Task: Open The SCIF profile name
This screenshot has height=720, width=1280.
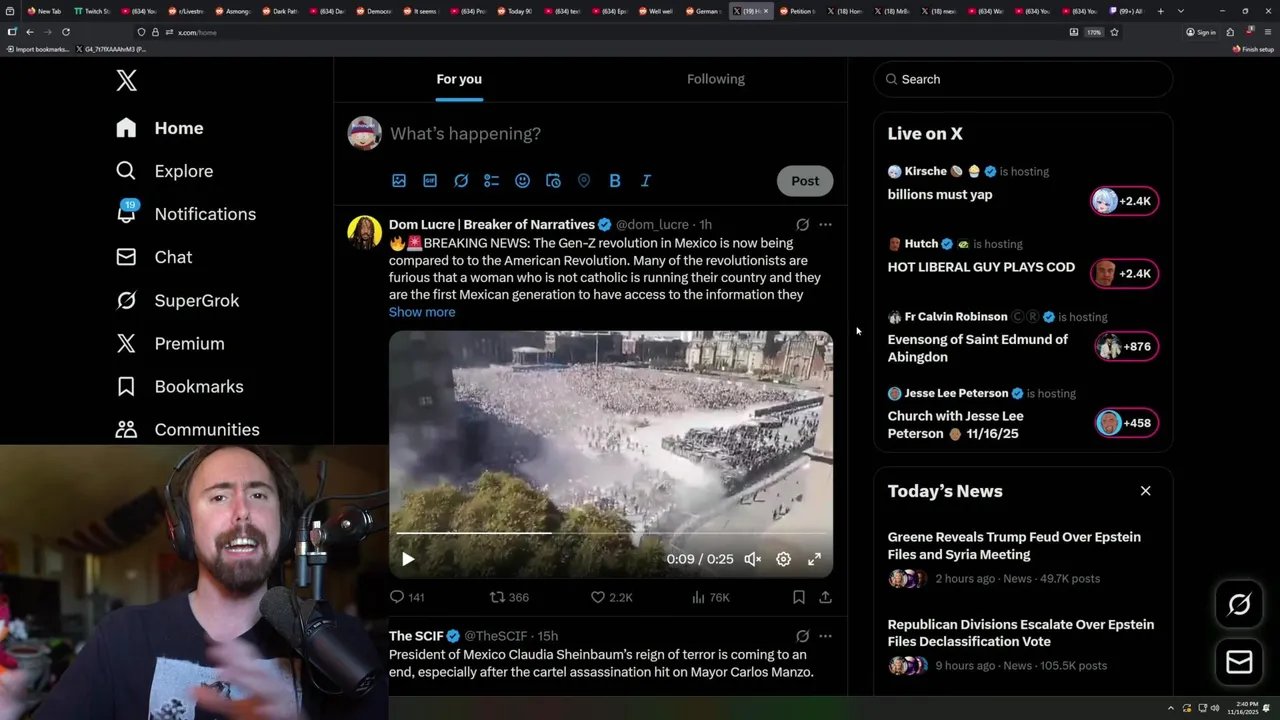Action: (416, 636)
